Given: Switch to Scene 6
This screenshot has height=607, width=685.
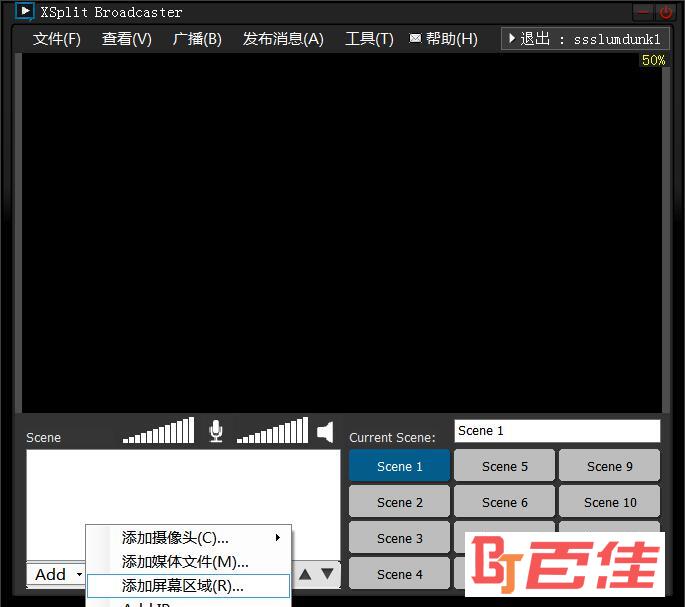Looking at the screenshot, I should (x=505, y=503).
